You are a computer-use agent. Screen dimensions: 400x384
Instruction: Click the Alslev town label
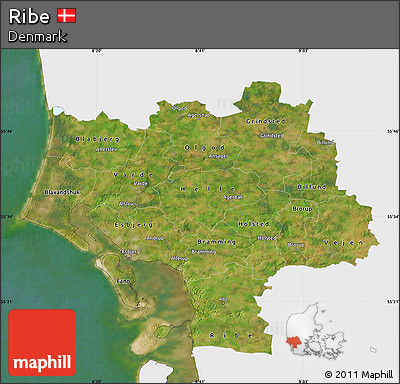pos(126,204)
